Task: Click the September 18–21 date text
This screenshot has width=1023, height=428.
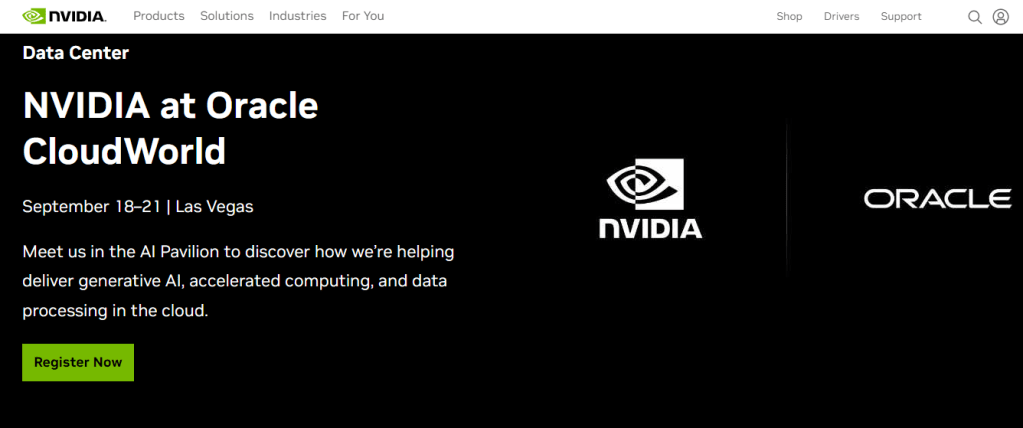Action: tap(93, 207)
